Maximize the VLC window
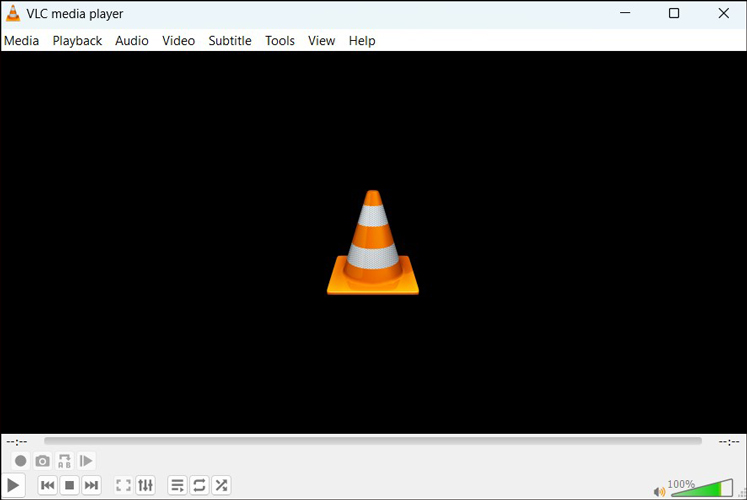The height and width of the screenshot is (500, 747). [674, 13]
